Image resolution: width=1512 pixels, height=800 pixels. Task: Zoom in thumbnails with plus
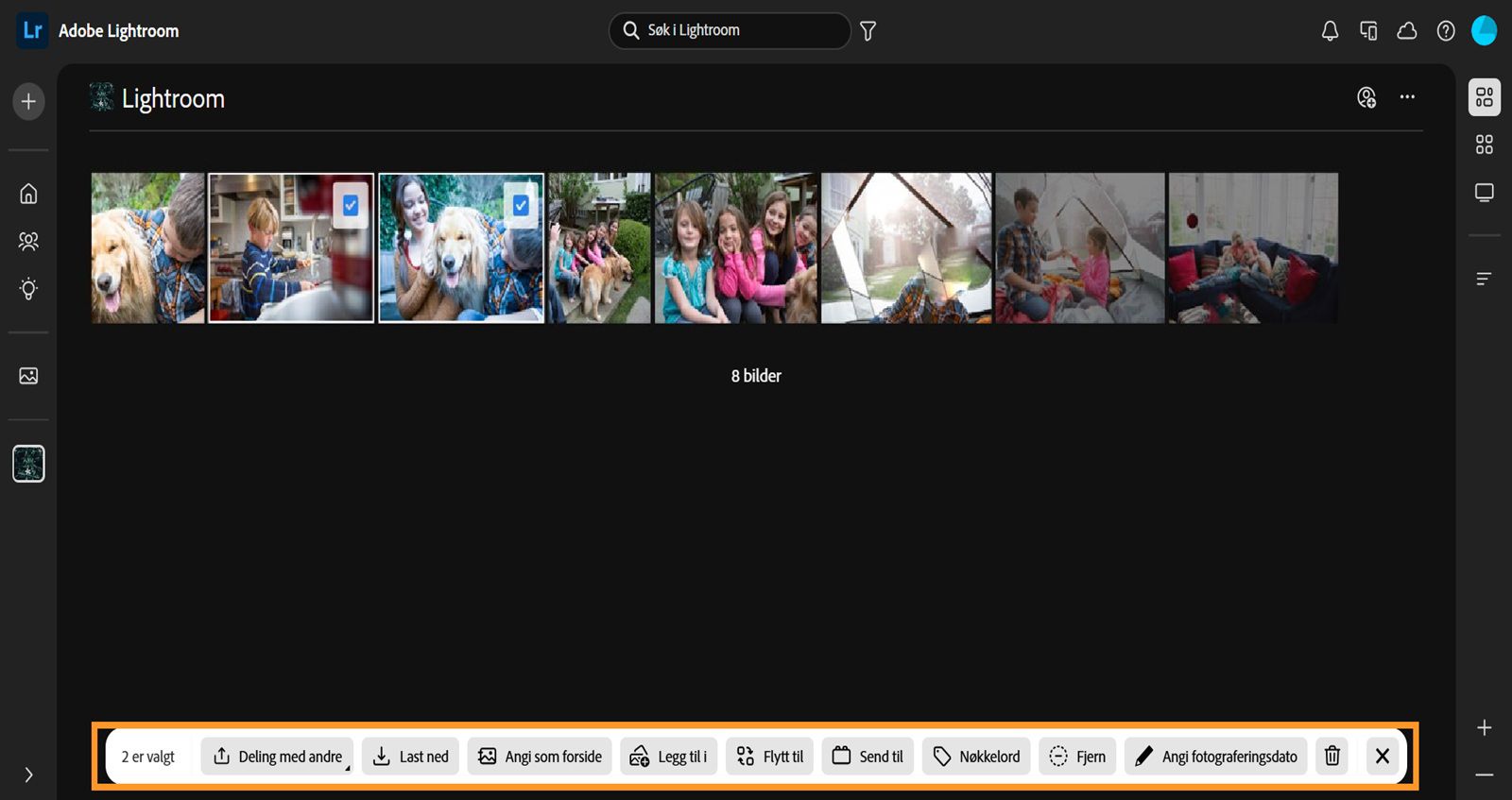pyautogui.click(x=1485, y=727)
